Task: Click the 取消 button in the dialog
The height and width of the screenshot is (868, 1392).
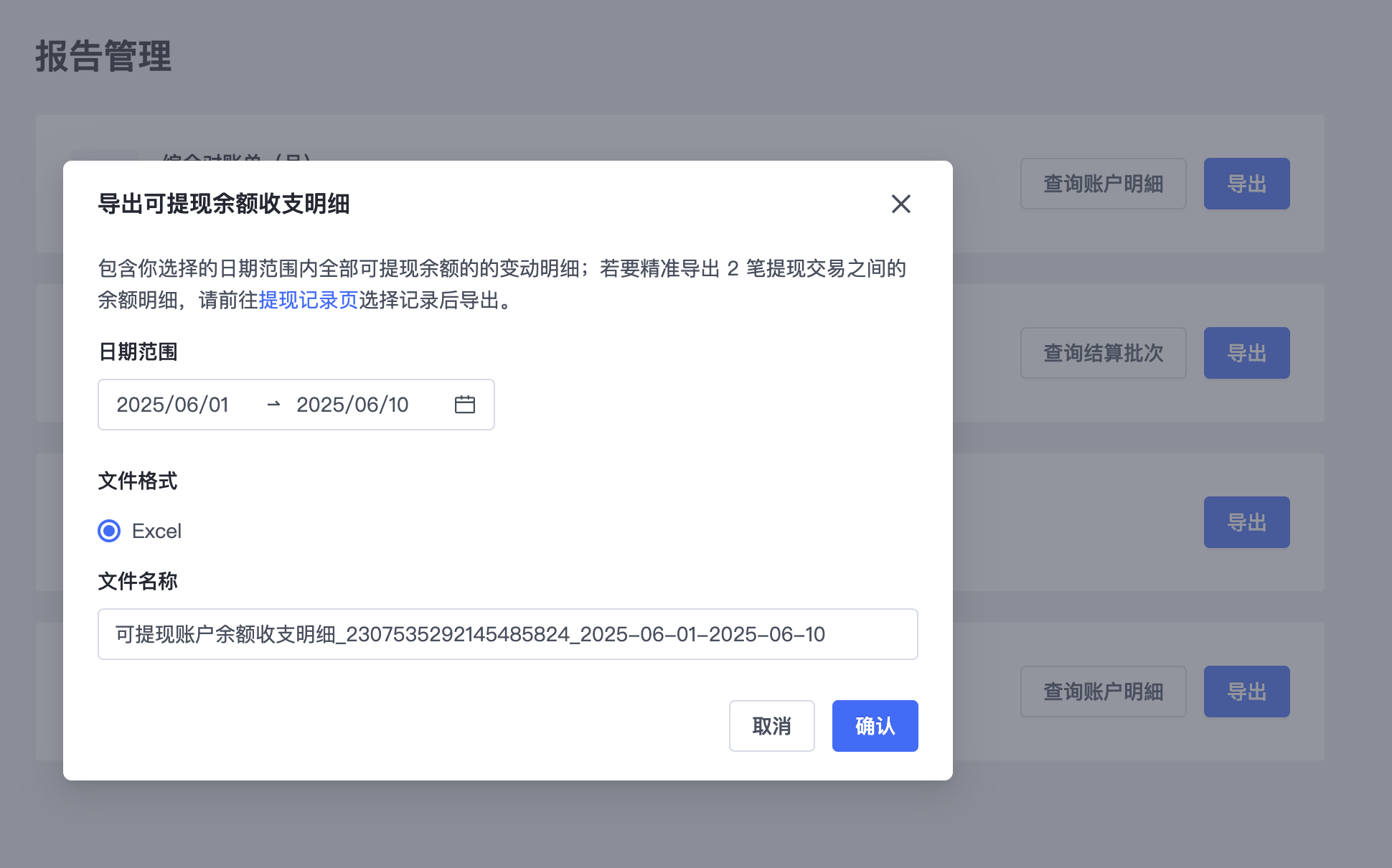Action: (772, 726)
